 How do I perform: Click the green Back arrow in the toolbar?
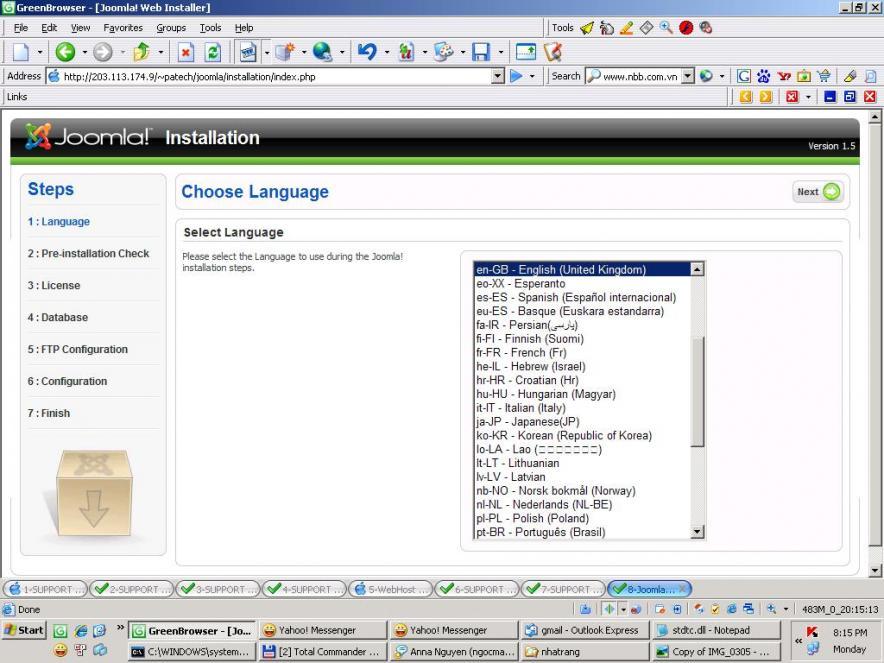coord(65,52)
